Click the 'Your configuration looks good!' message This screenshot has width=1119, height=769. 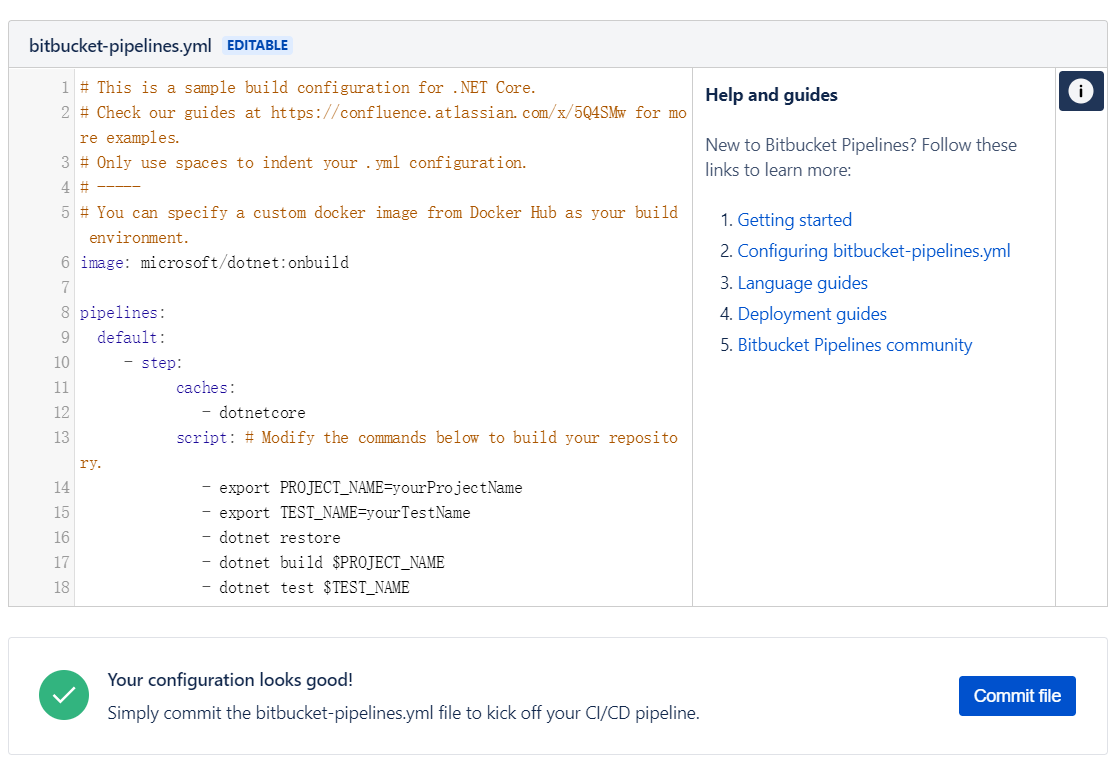[x=229, y=679]
